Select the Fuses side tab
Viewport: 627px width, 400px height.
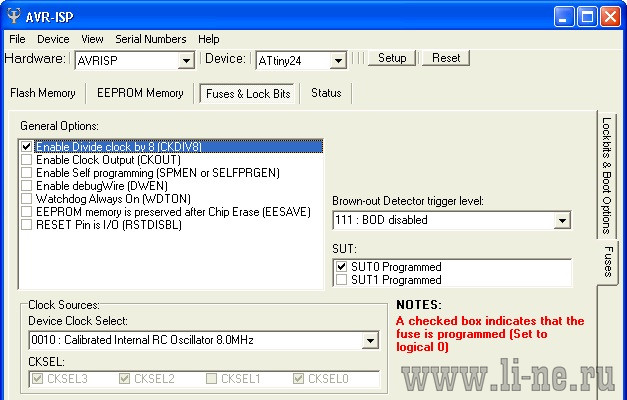[x=608, y=262]
